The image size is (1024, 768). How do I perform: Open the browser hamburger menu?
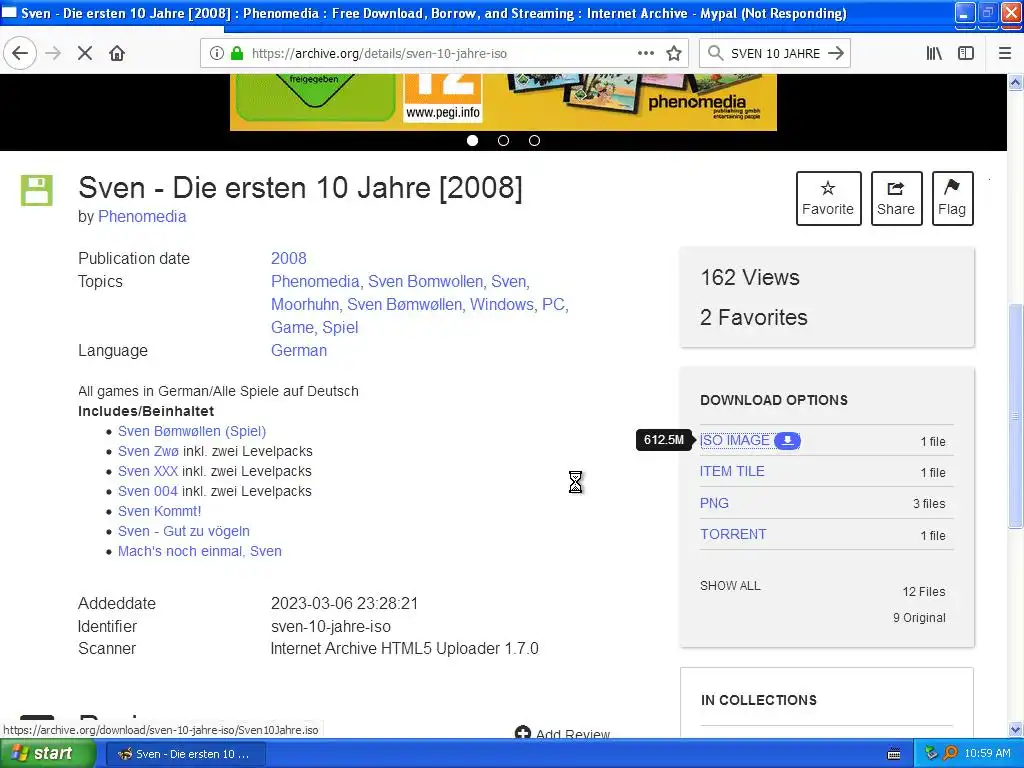[x=1005, y=54]
